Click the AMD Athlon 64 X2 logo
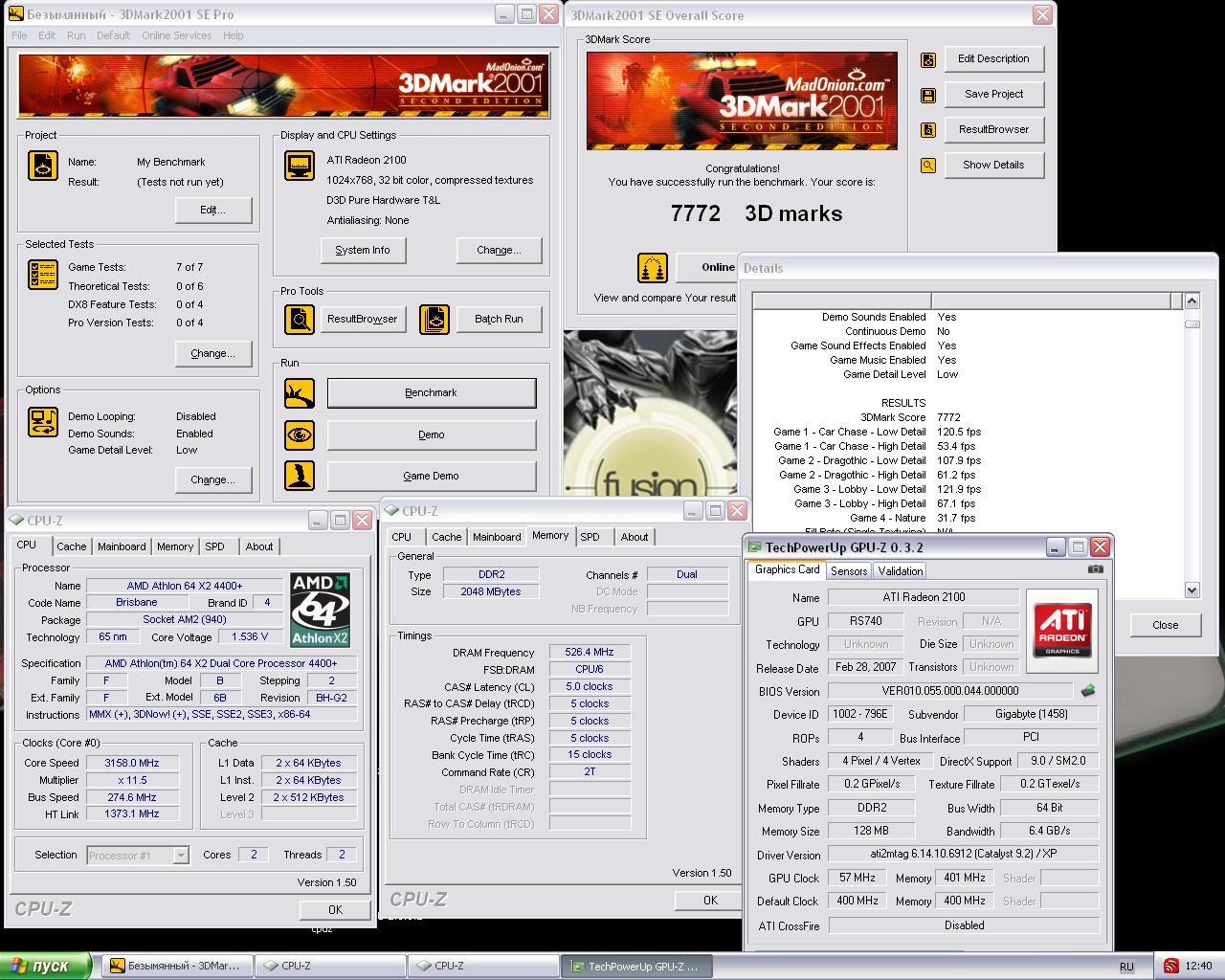This screenshot has height=980, width=1225. 321,610
